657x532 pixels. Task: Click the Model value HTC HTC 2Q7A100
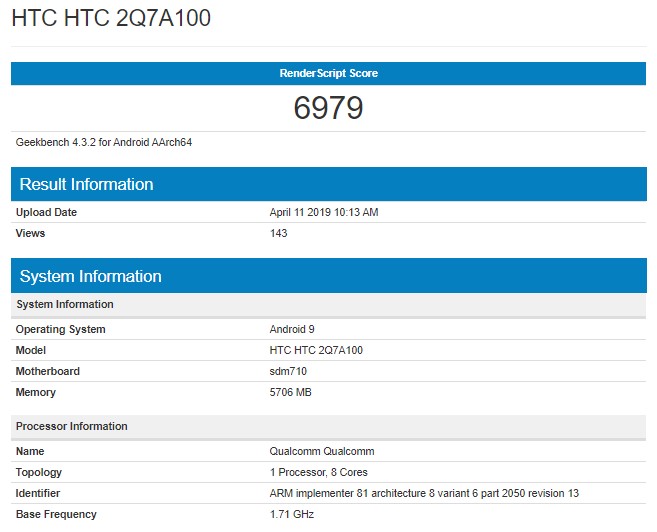click(316, 350)
